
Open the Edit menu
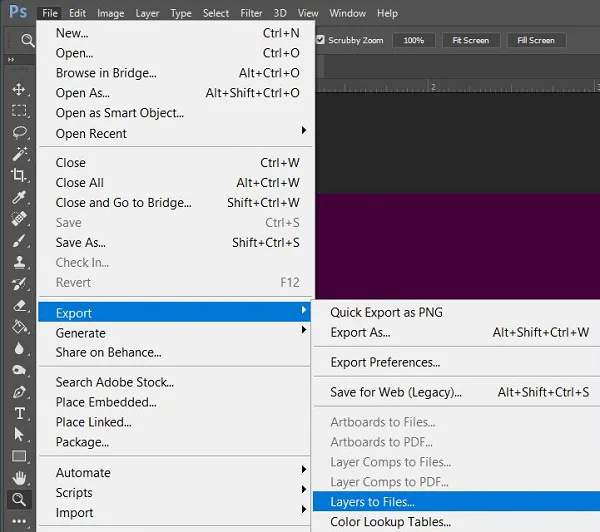[78, 13]
